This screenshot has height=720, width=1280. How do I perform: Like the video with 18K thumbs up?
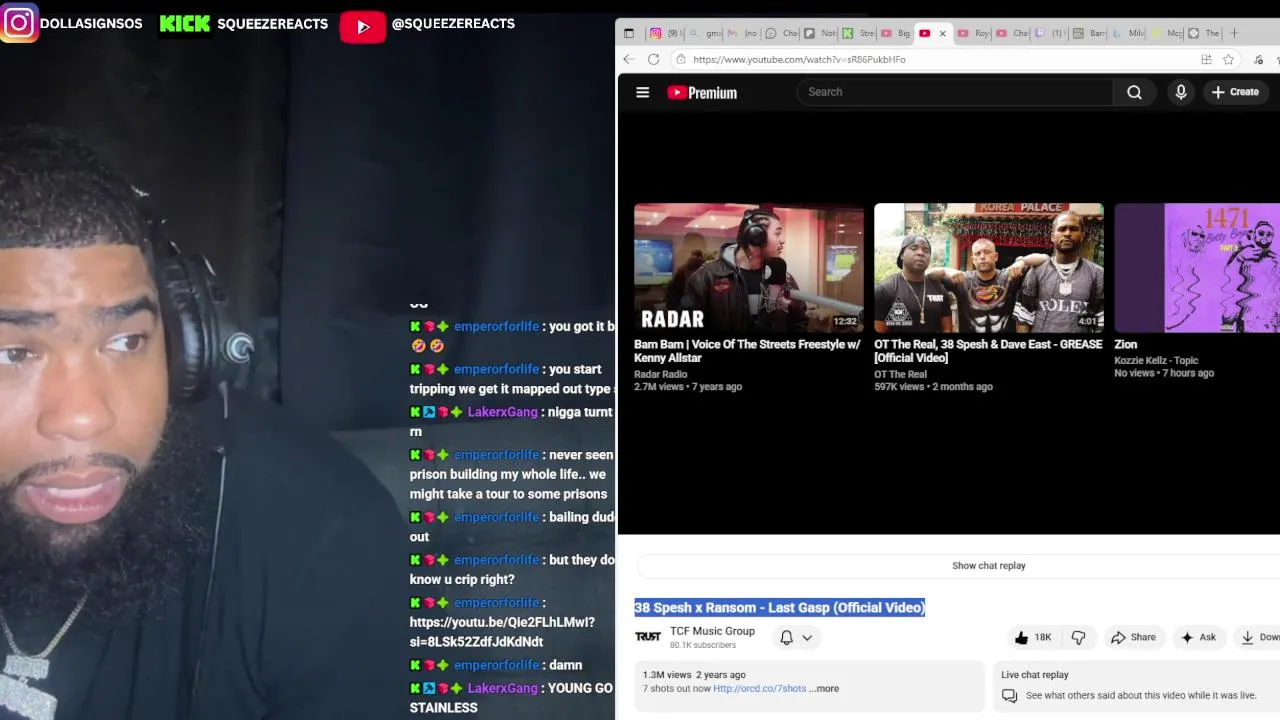coord(1033,637)
